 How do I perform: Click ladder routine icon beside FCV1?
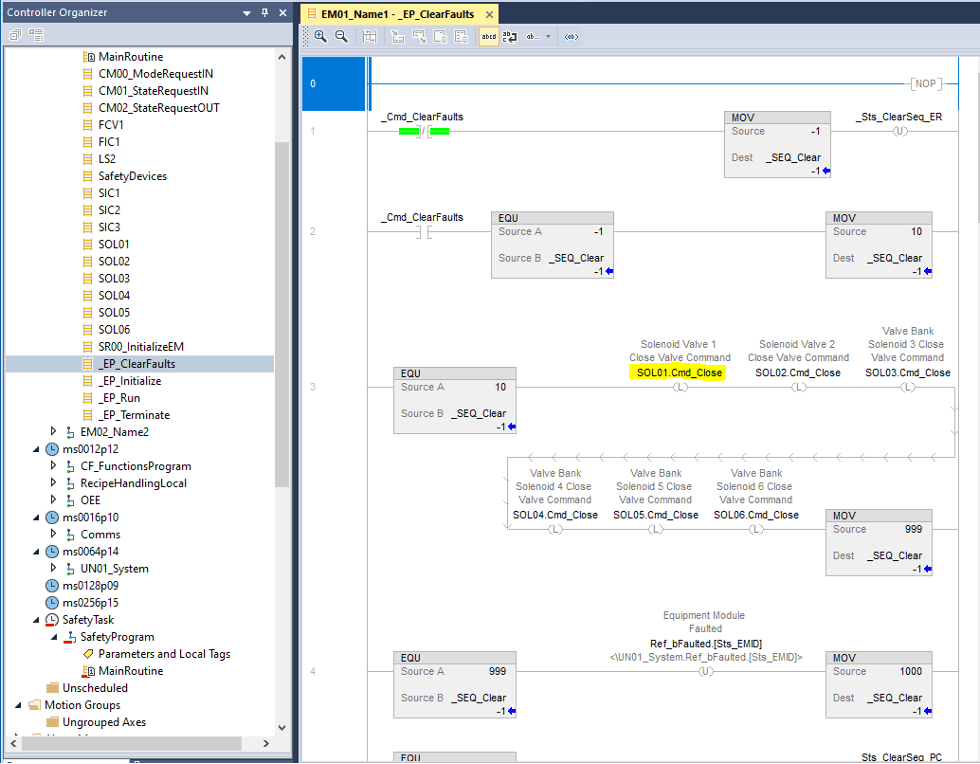(x=88, y=125)
